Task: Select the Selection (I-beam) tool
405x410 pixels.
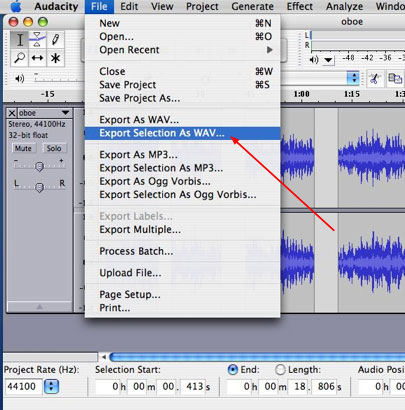Action: 20,40
